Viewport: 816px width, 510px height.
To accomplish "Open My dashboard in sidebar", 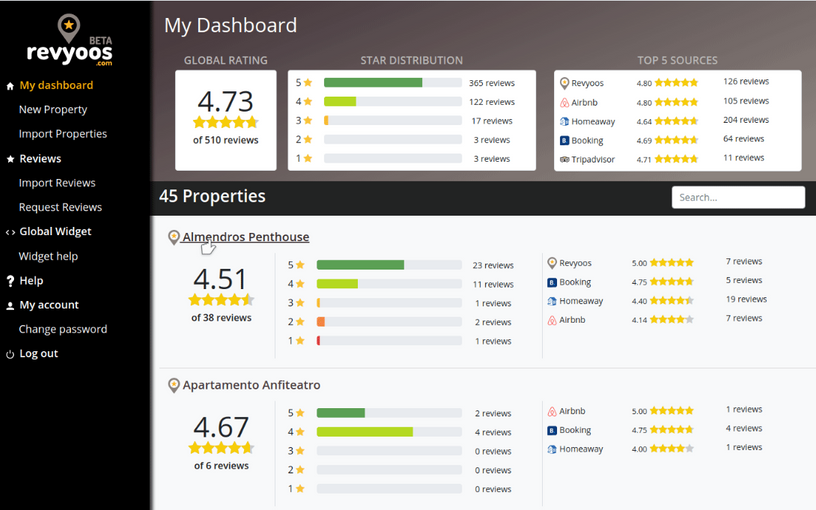I will [x=56, y=85].
